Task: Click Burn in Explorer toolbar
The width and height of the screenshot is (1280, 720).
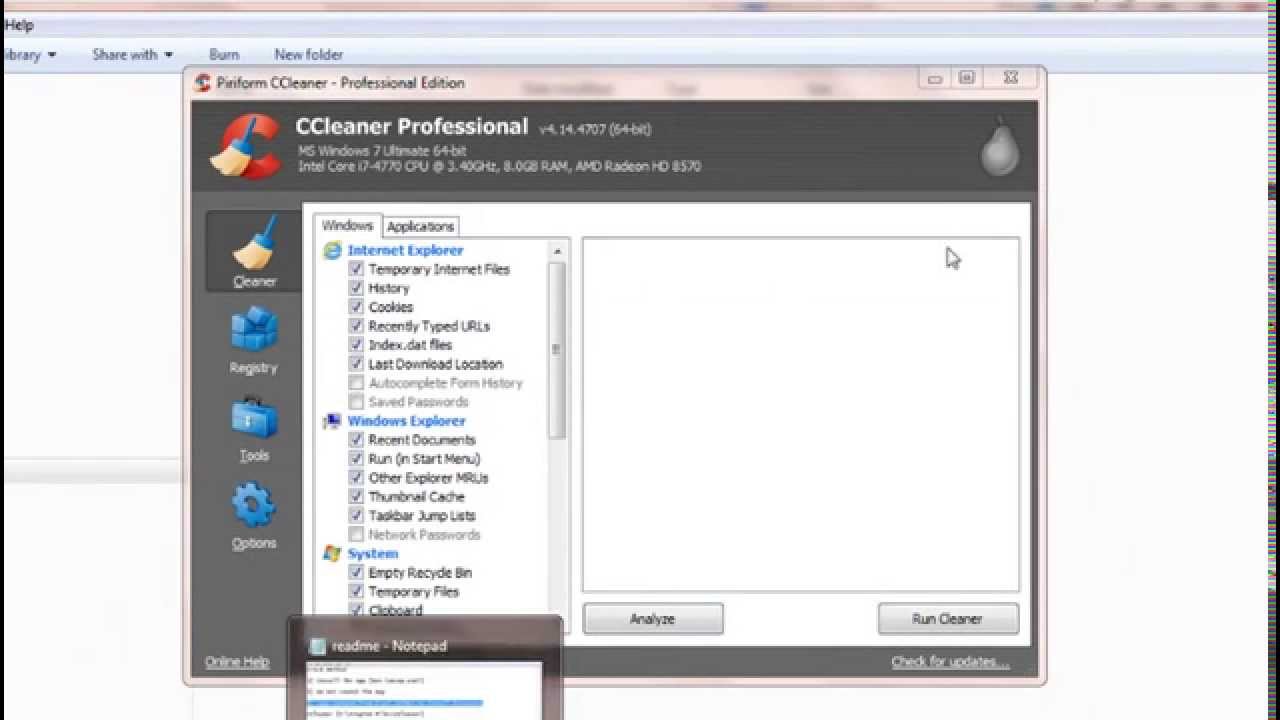Action: tap(224, 54)
